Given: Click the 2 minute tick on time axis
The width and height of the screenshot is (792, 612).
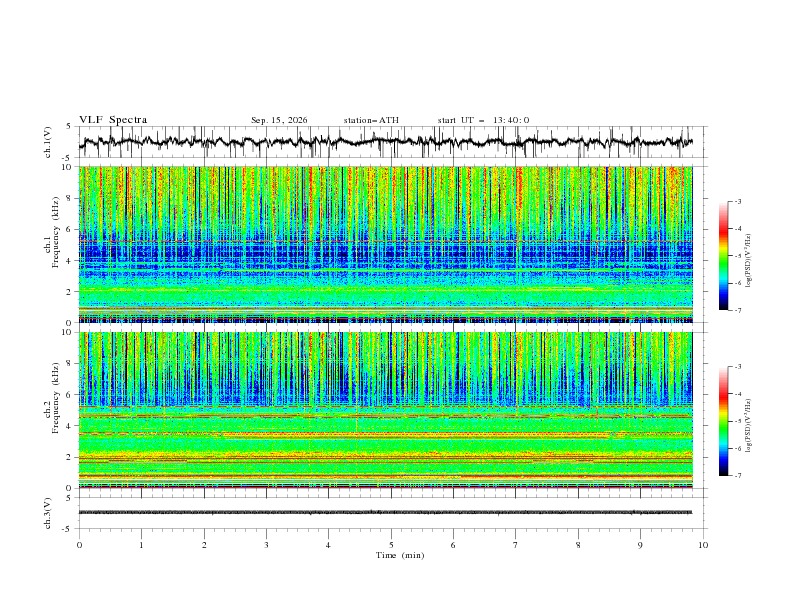Looking at the screenshot, I should tap(204, 545).
